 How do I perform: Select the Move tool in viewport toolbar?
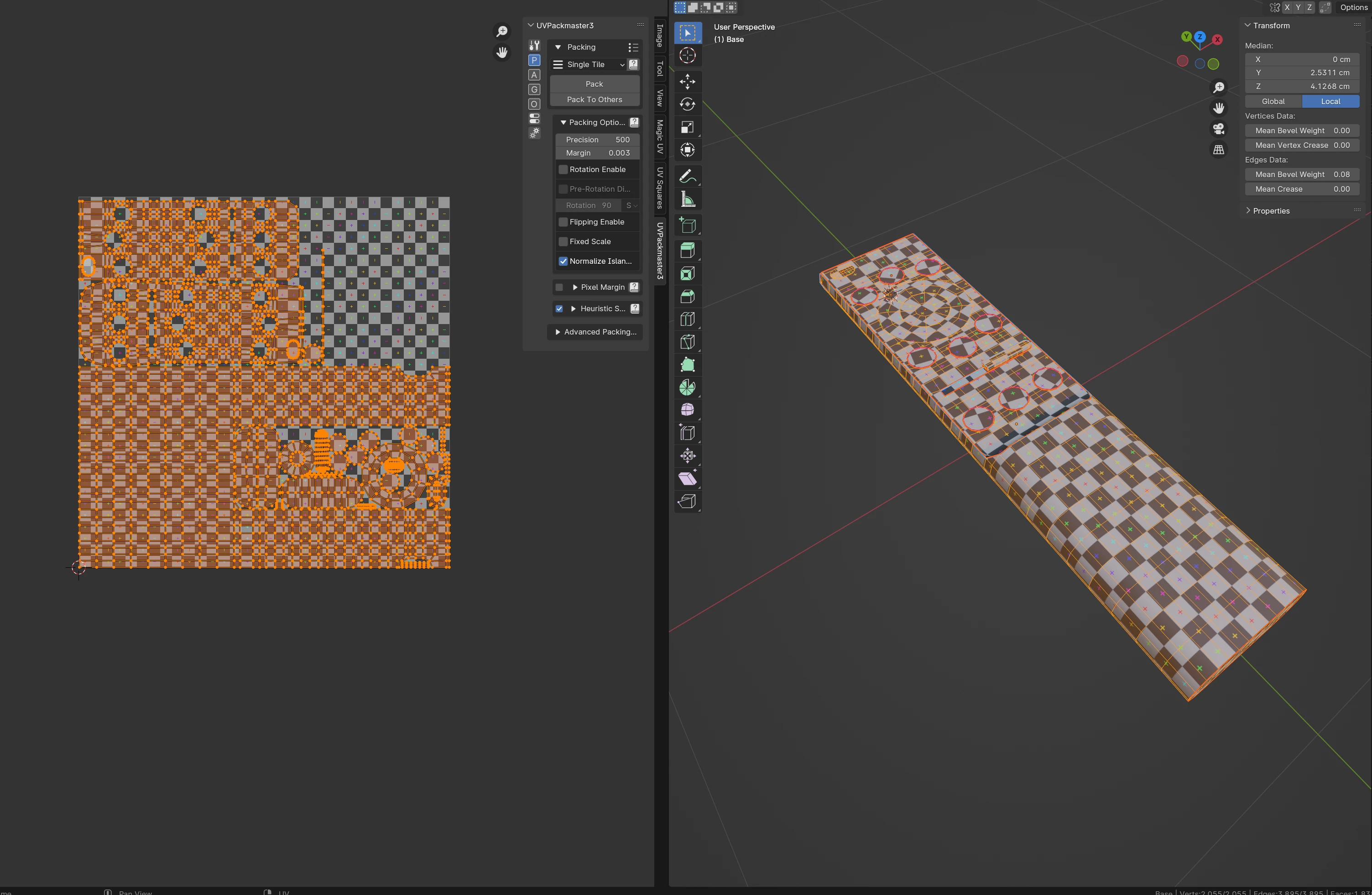pyautogui.click(x=687, y=81)
